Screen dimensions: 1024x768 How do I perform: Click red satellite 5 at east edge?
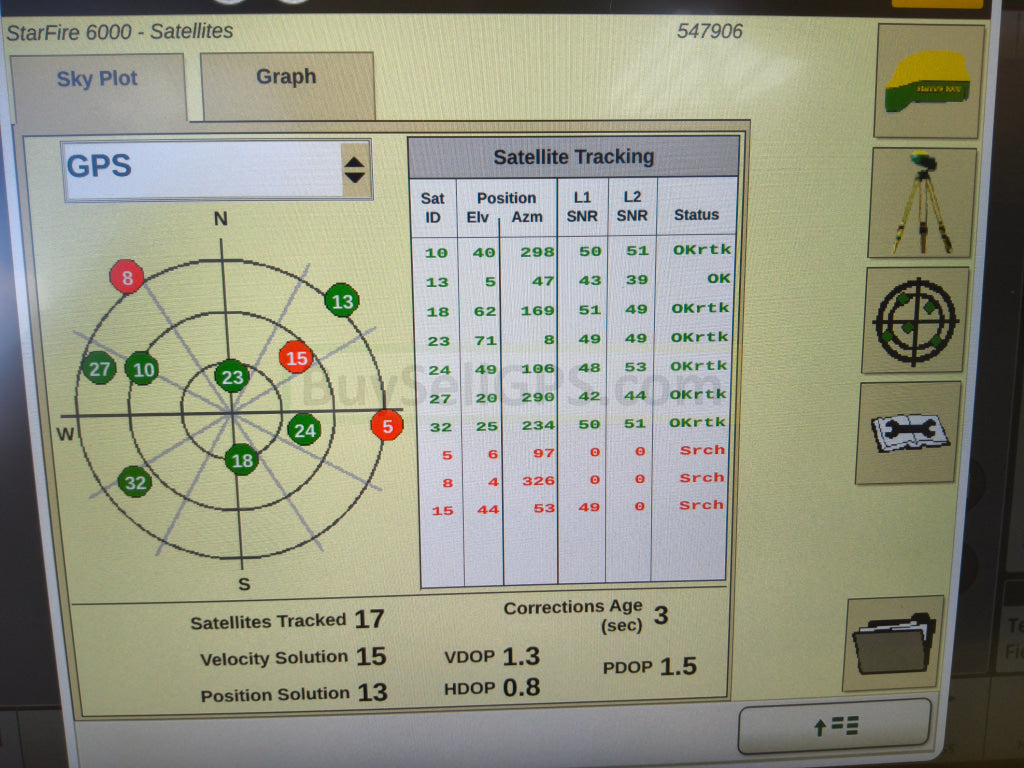(x=387, y=425)
